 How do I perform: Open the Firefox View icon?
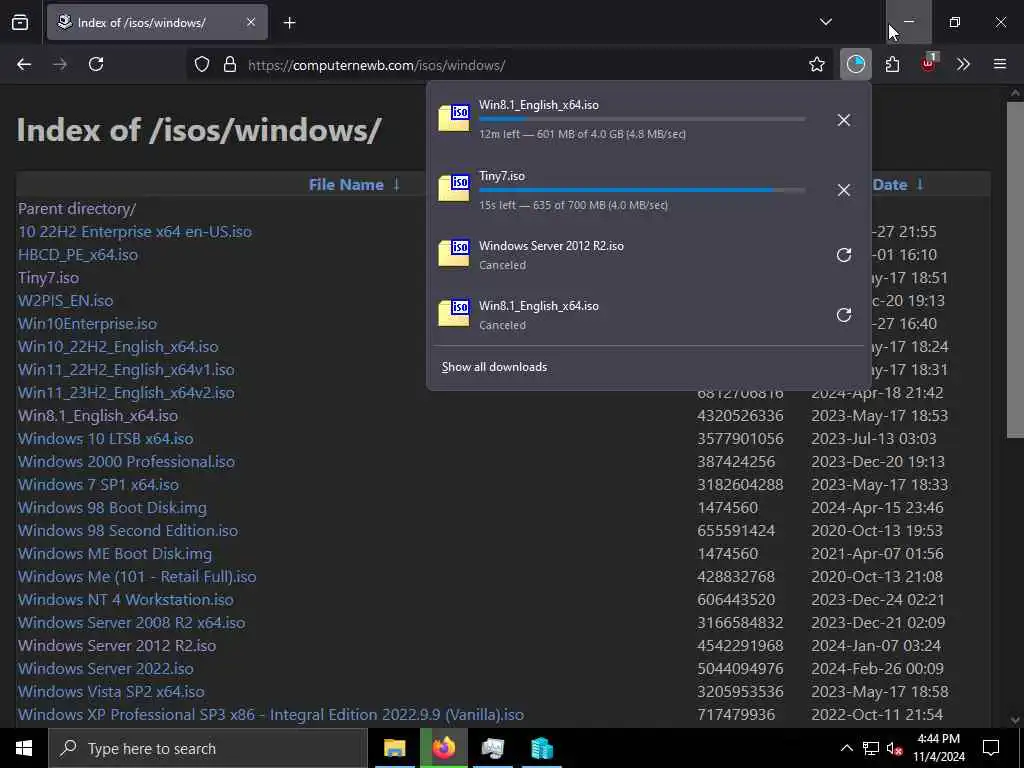click(20, 23)
